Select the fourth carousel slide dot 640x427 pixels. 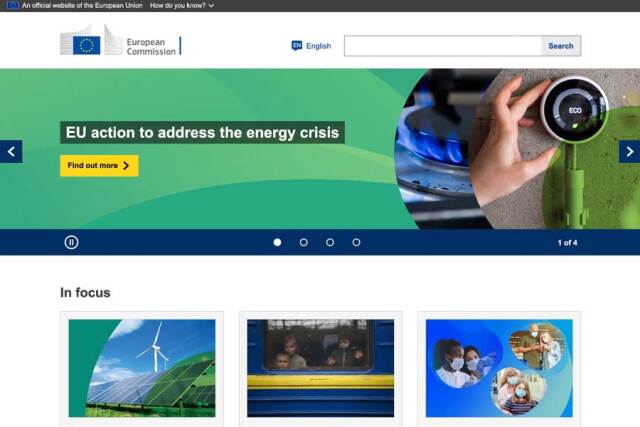356,242
